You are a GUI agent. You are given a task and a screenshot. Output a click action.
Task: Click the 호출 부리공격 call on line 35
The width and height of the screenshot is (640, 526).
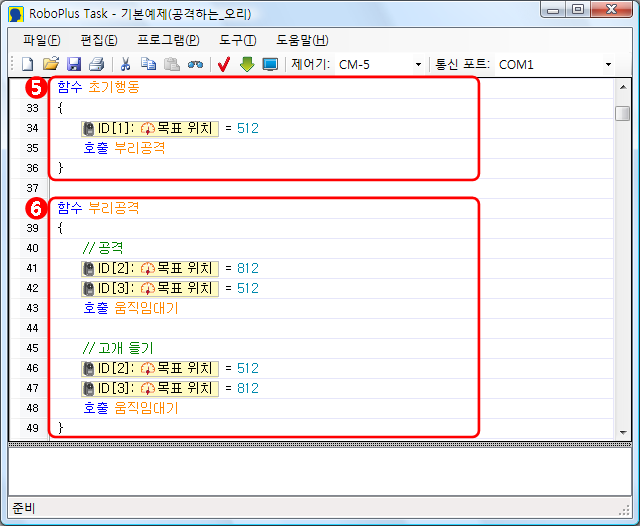pos(124,148)
